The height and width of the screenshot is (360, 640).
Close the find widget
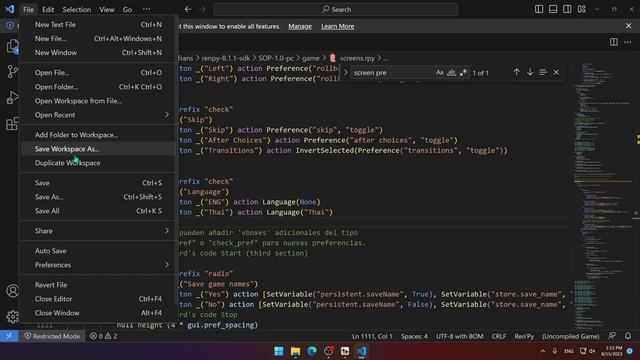point(556,72)
